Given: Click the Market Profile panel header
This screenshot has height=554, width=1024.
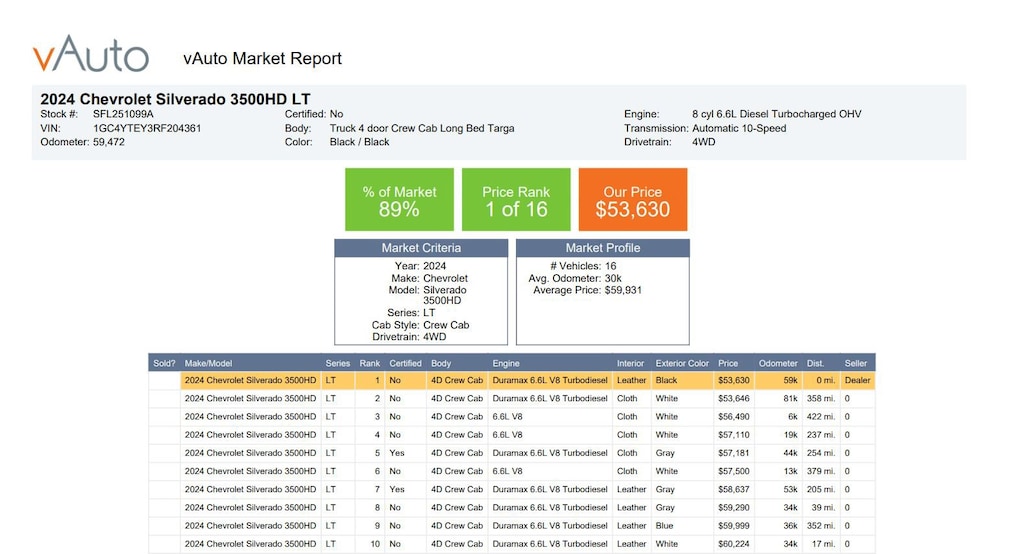Looking at the screenshot, I should pyautogui.click(x=602, y=248).
